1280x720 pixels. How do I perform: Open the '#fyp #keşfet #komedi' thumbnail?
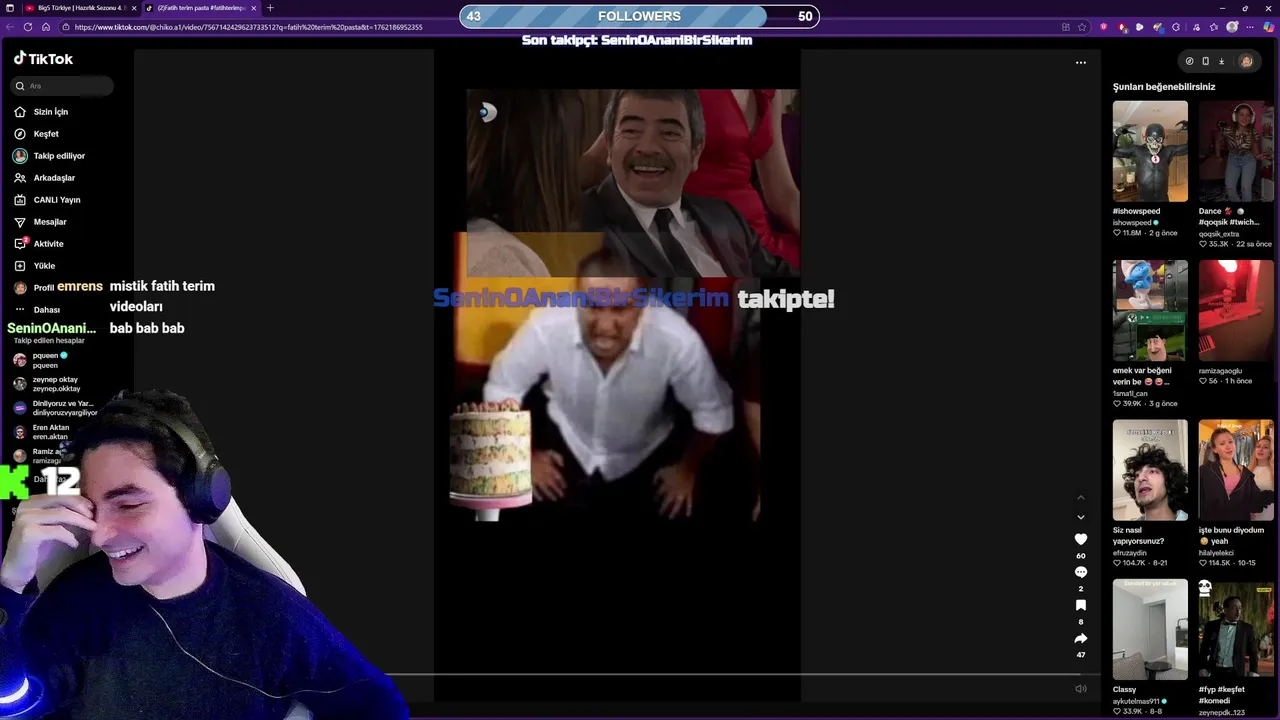(1236, 629)
